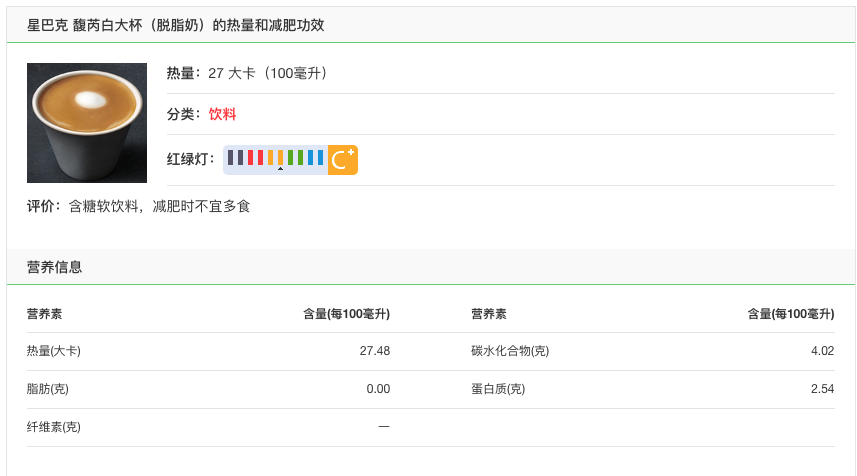
Task: Click the orange C+ grade badge
Action: pos(343,159)
